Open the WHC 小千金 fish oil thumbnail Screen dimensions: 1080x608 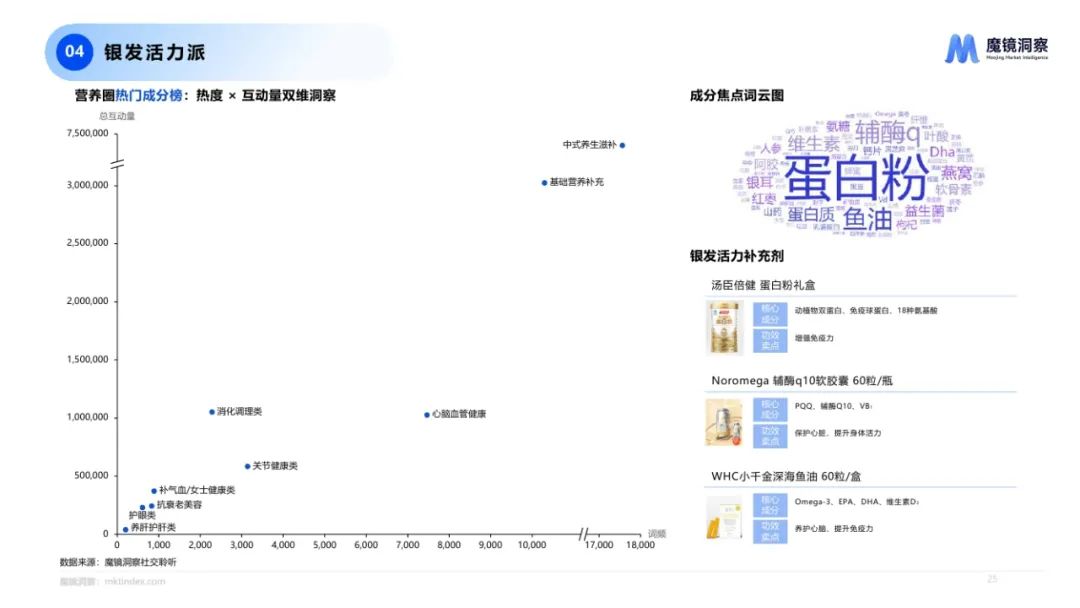point(725,518)
